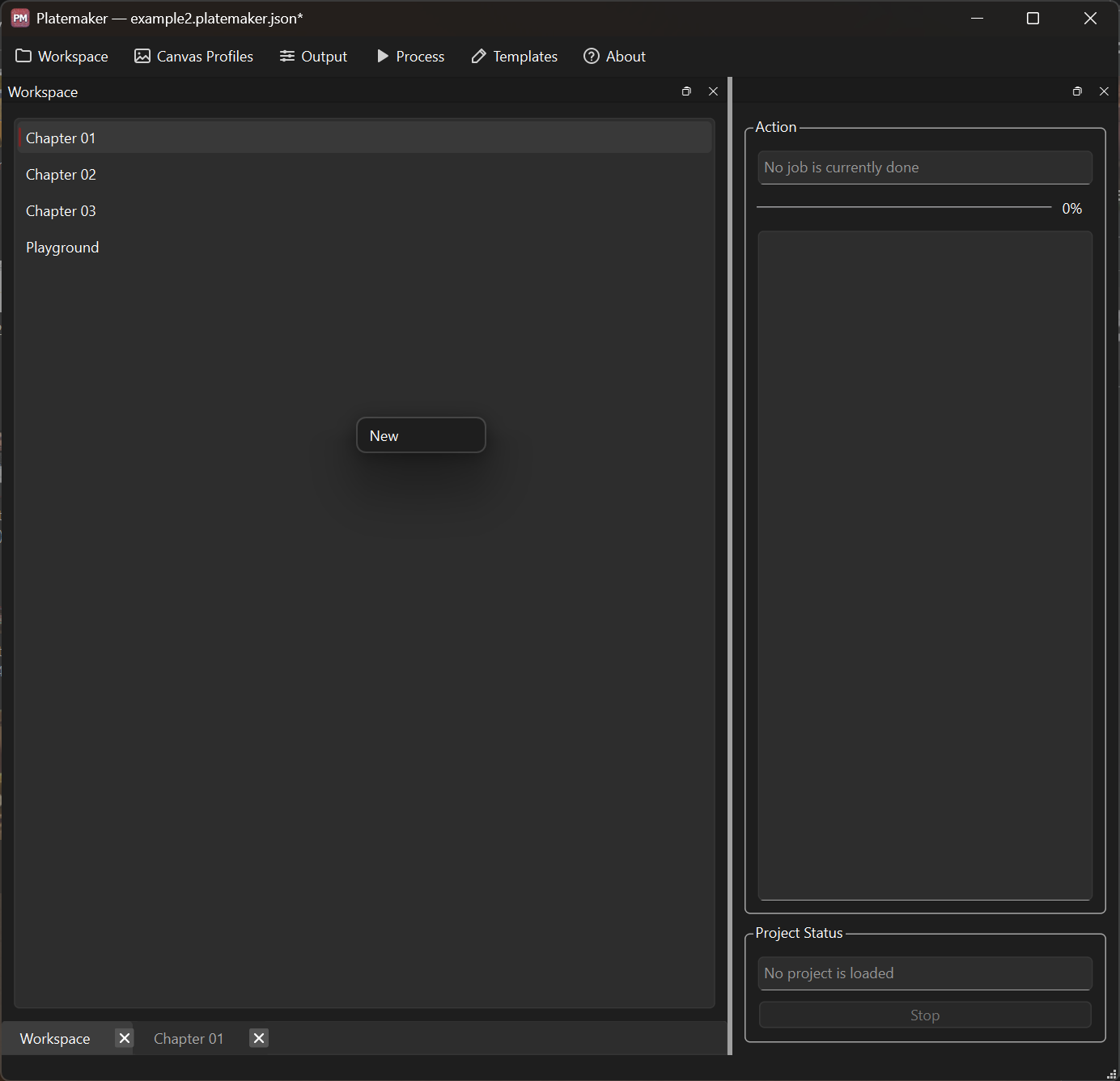Click the Stop button

(925, 1015)
